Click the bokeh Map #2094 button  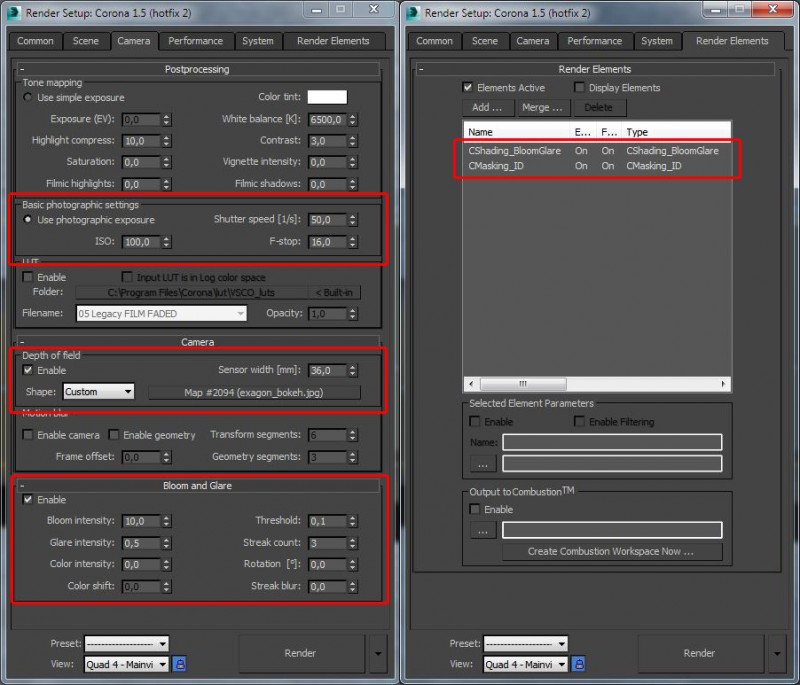(x=254, y=392)
